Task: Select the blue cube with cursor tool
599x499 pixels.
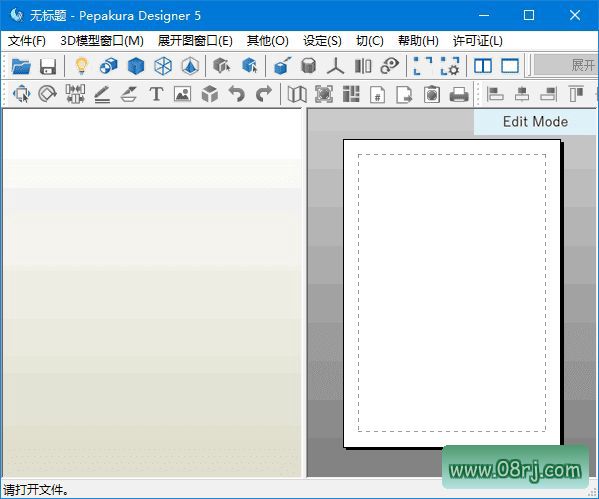Action: (x=250, y=66)
